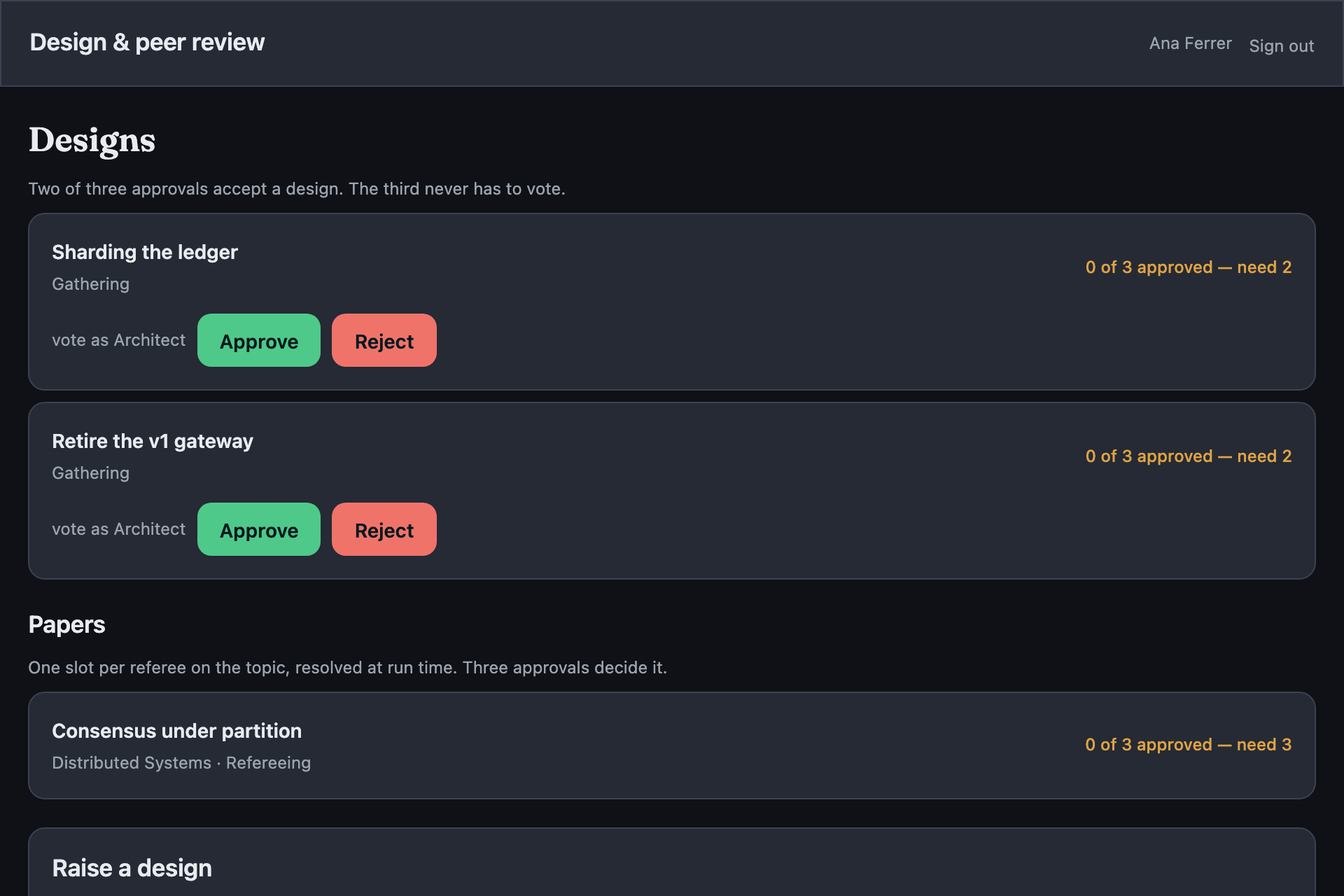This screenshot has height=896, width=1344.
Task: Sign out of the account
Action: tap(1282, 45)
